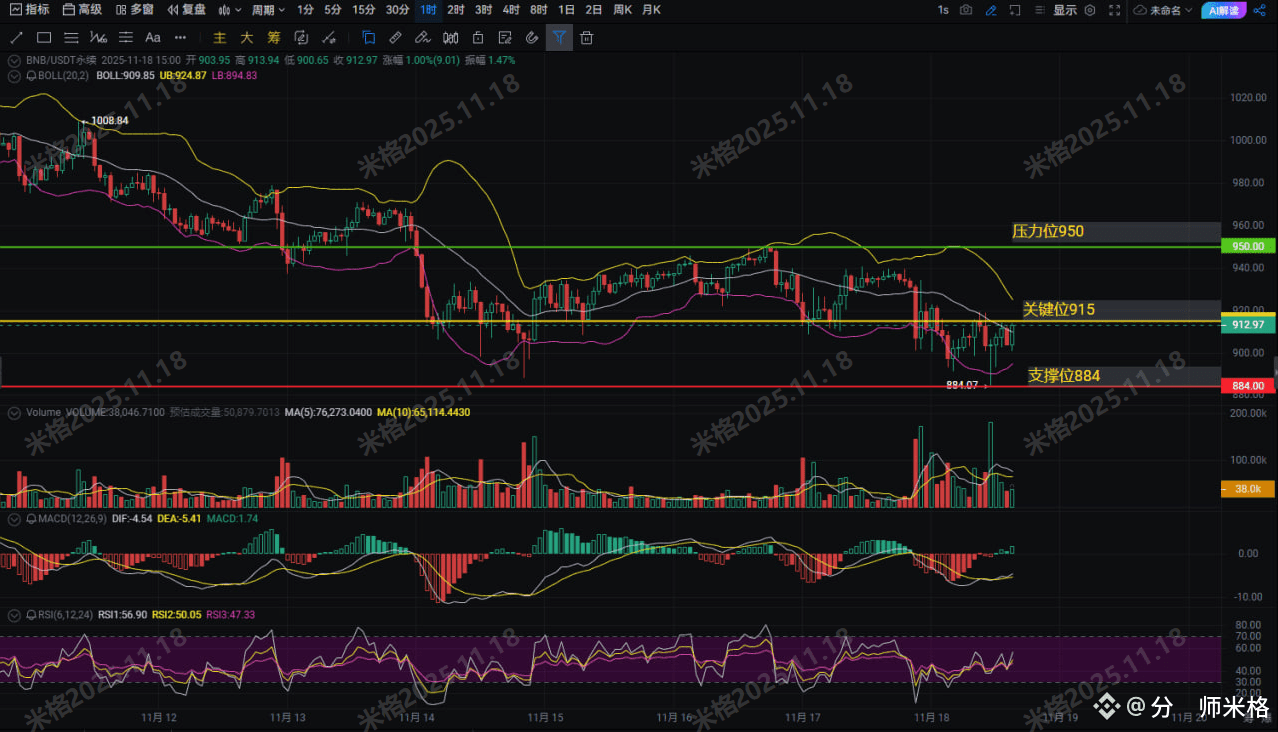Open the 指标 indicators menu
Viewport: 1278px width, 732px height.
pos(29,10)
